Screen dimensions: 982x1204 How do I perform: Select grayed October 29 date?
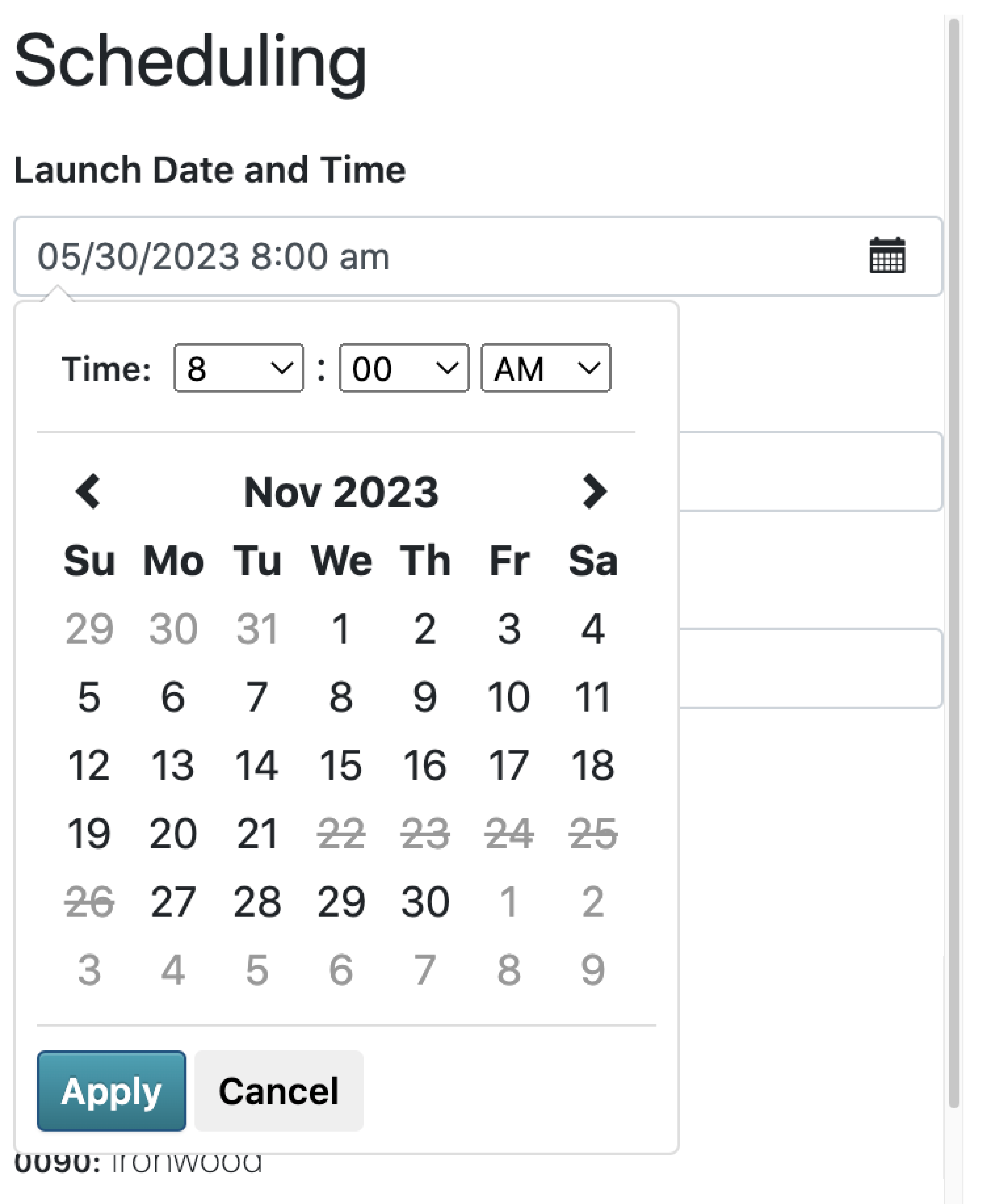(89, 629)
